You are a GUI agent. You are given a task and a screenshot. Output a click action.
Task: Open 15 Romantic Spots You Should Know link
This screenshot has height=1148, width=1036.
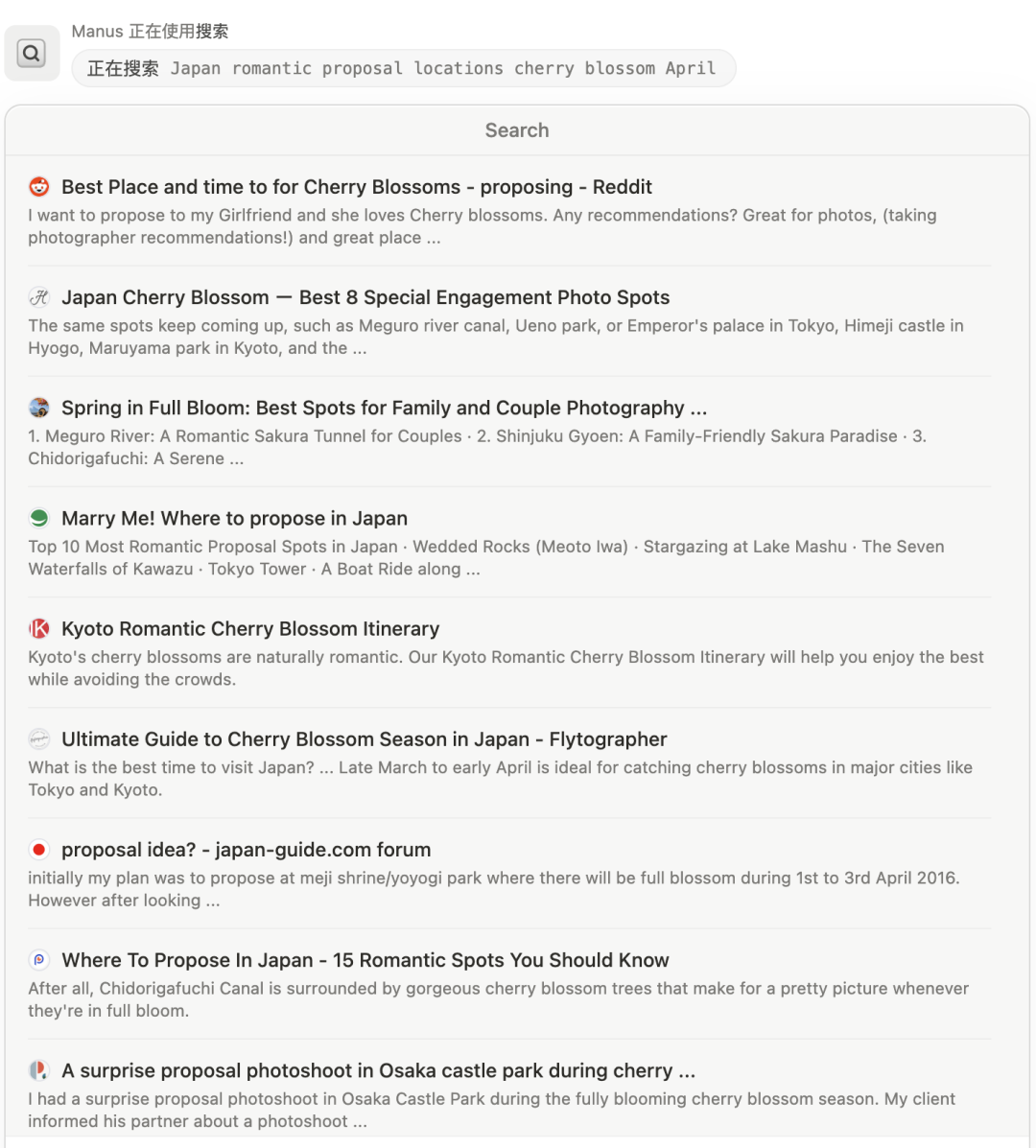[365, 959]
